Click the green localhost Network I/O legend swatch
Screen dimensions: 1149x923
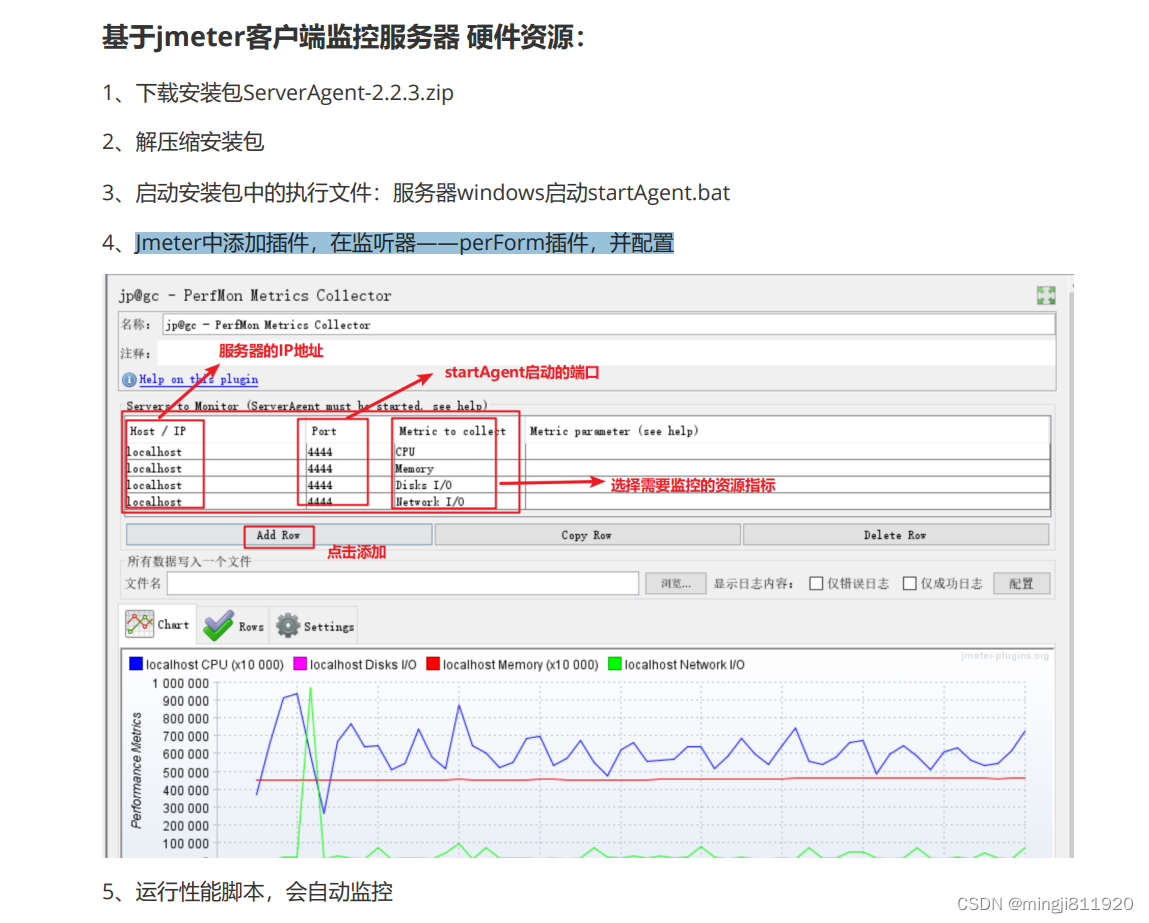615,664
